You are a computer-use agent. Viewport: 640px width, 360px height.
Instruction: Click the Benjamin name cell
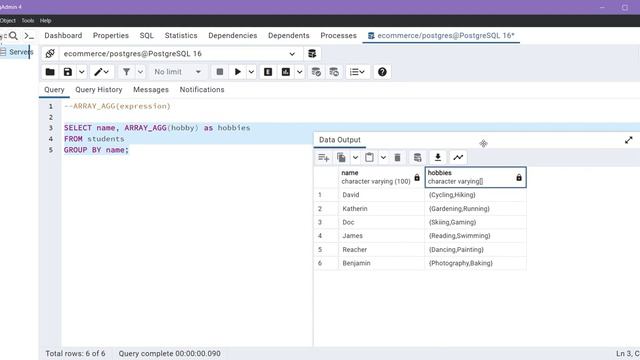[382, 263]
